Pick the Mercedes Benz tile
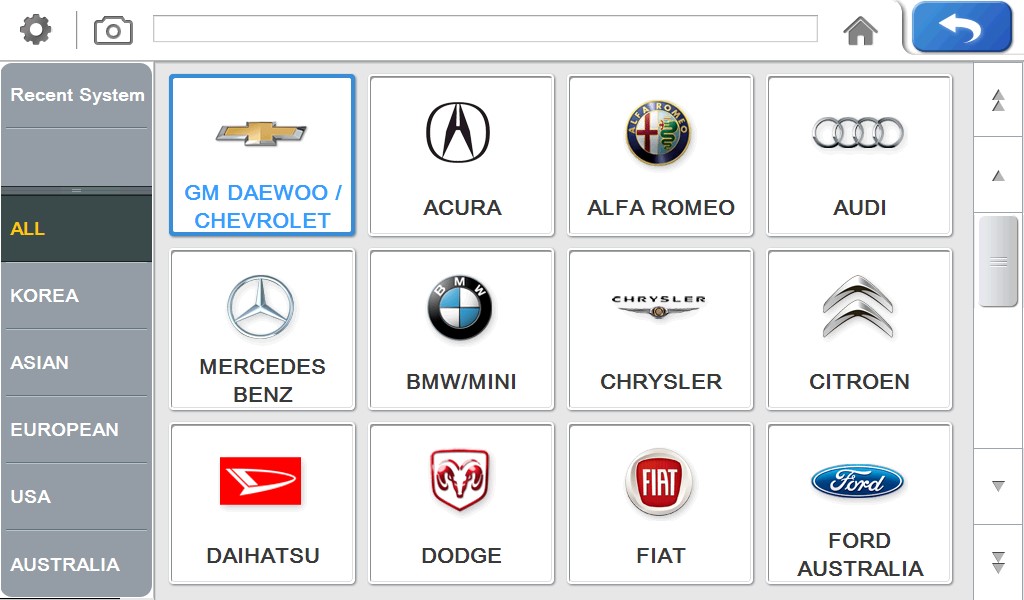This screenshot has height=600, width=1024. [x=263, y=330]
